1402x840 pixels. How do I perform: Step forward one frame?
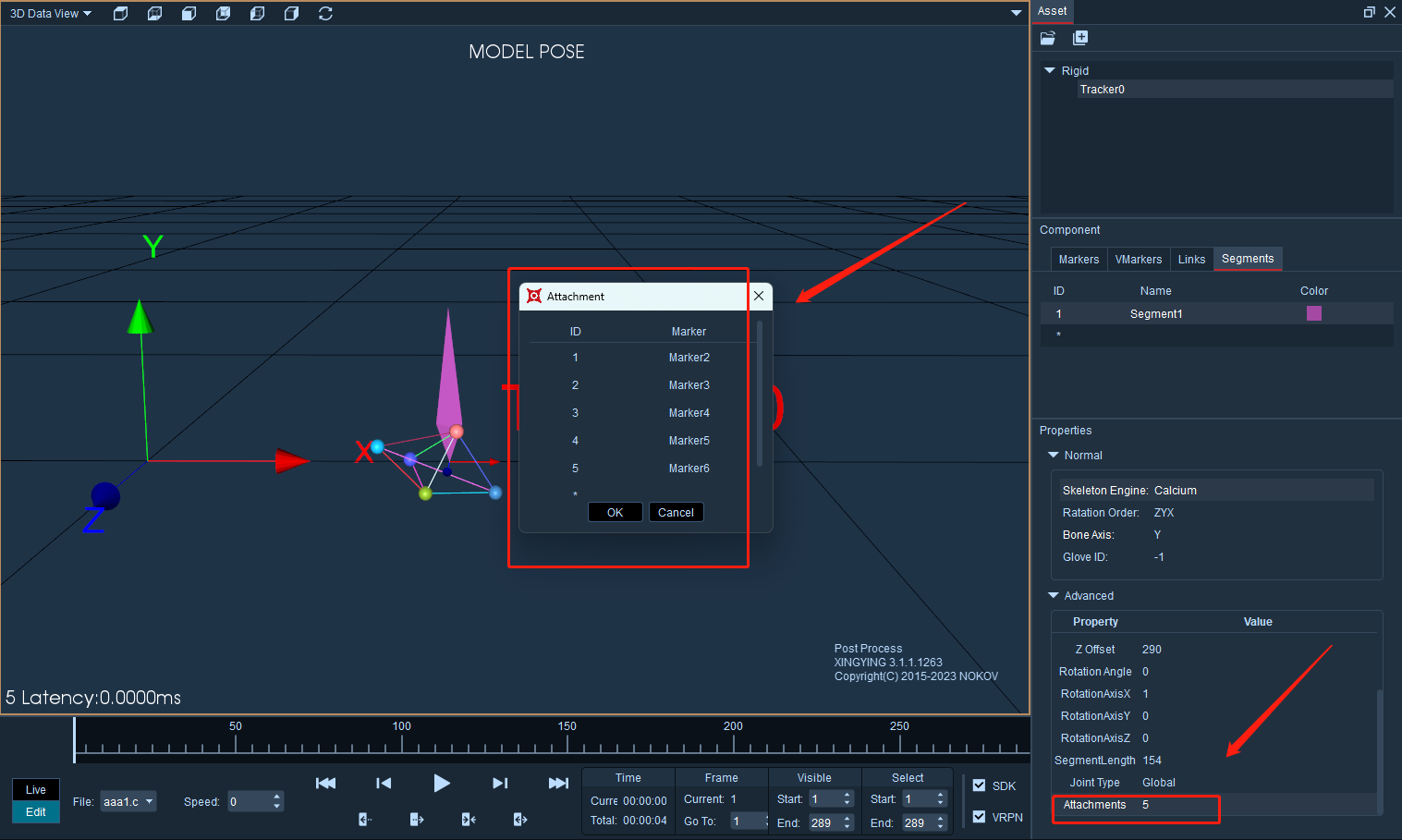point(500,784)
